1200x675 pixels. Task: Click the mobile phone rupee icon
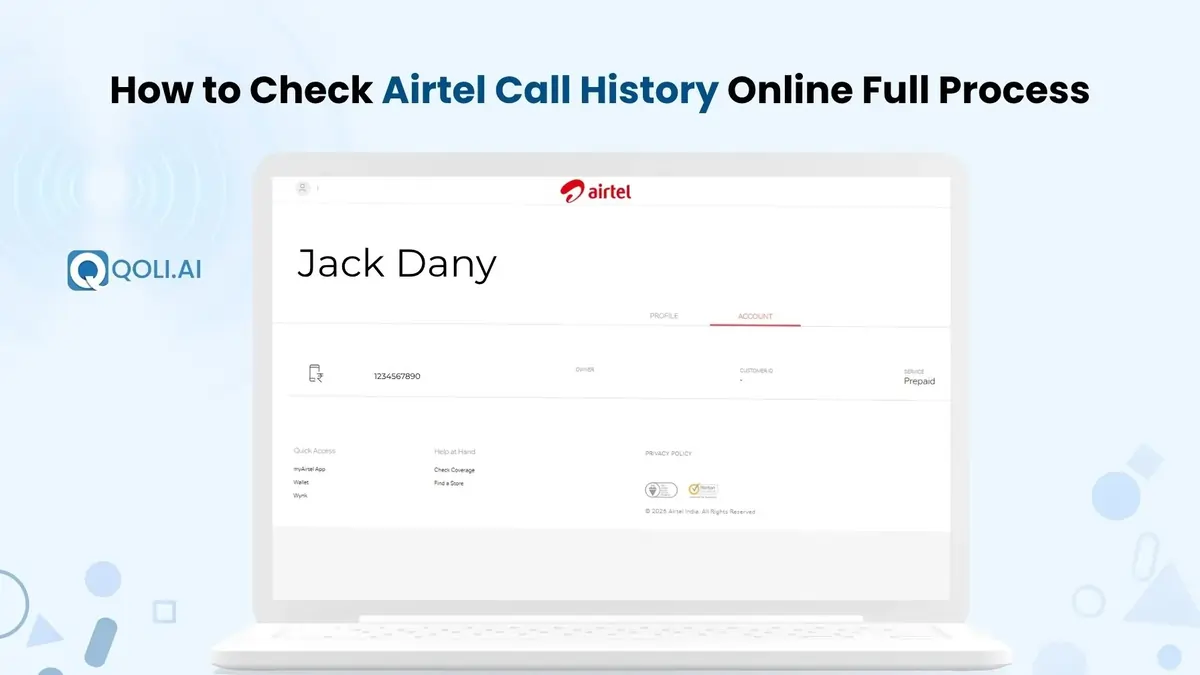[x=316, y=374]
